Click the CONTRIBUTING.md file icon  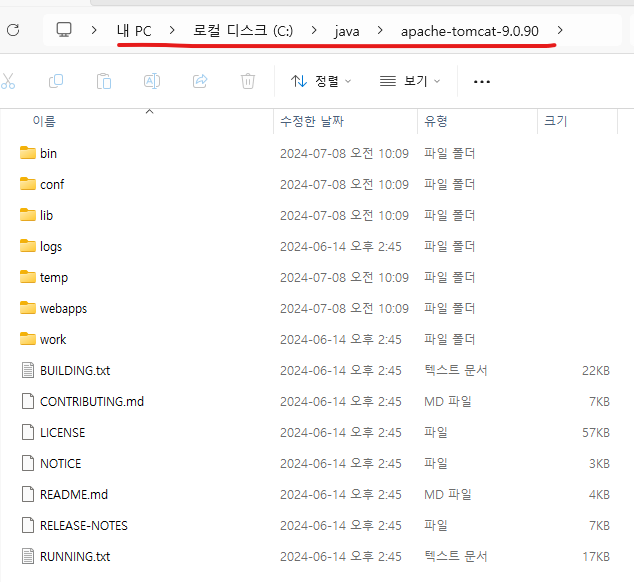(x=28, y=401)
